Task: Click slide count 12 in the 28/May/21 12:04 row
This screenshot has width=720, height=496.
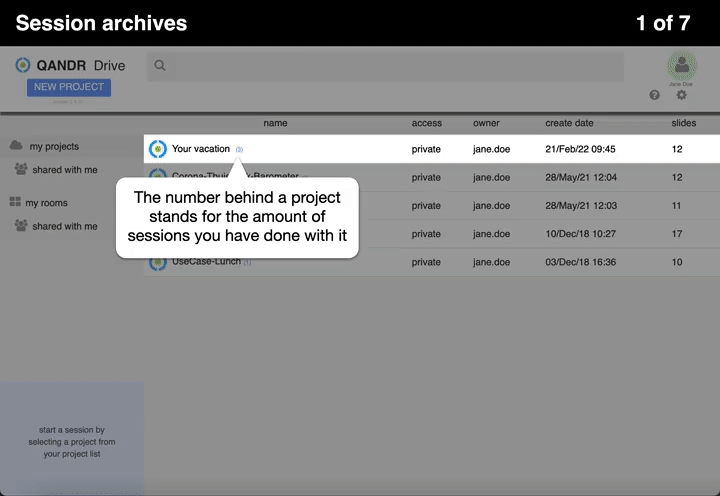Action: (677, 178)
